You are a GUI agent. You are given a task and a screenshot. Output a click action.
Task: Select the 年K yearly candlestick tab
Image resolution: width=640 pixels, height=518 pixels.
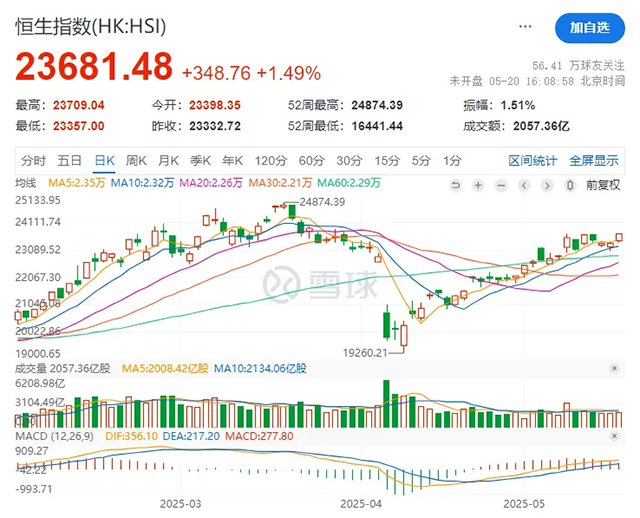[x=233, y=160]
